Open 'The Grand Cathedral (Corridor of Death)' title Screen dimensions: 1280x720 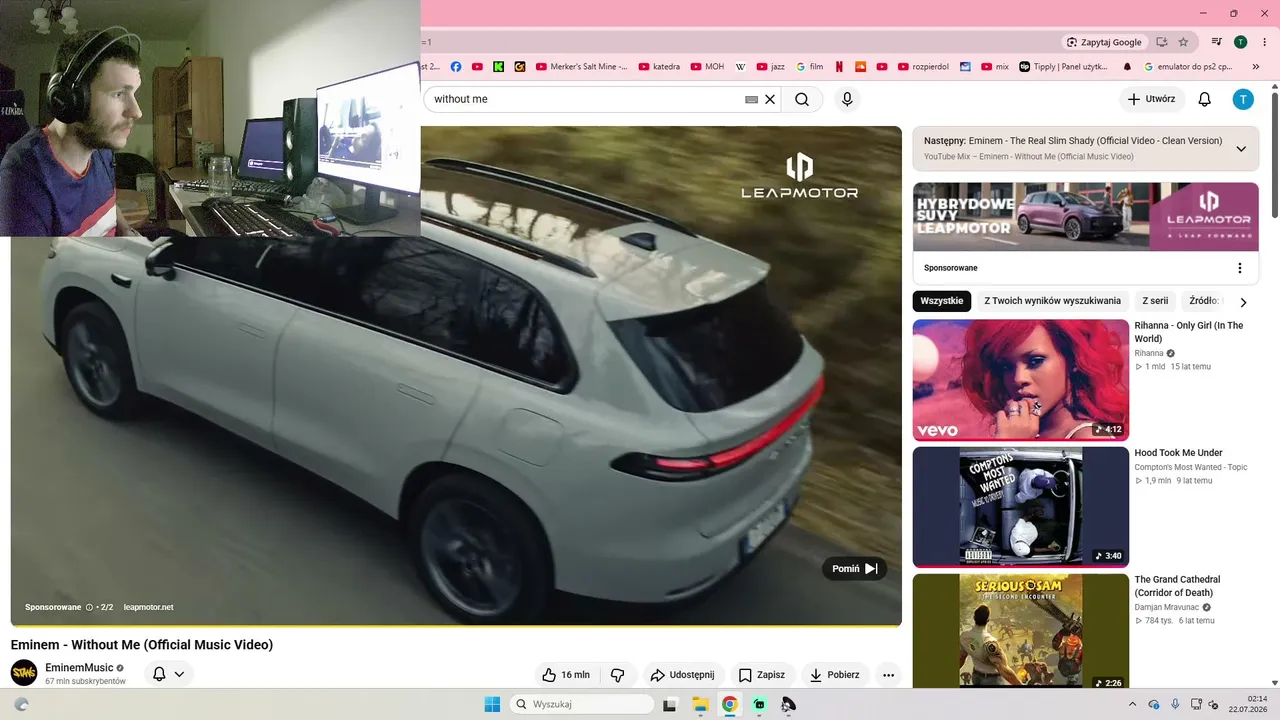click(x=1177, y=586)
